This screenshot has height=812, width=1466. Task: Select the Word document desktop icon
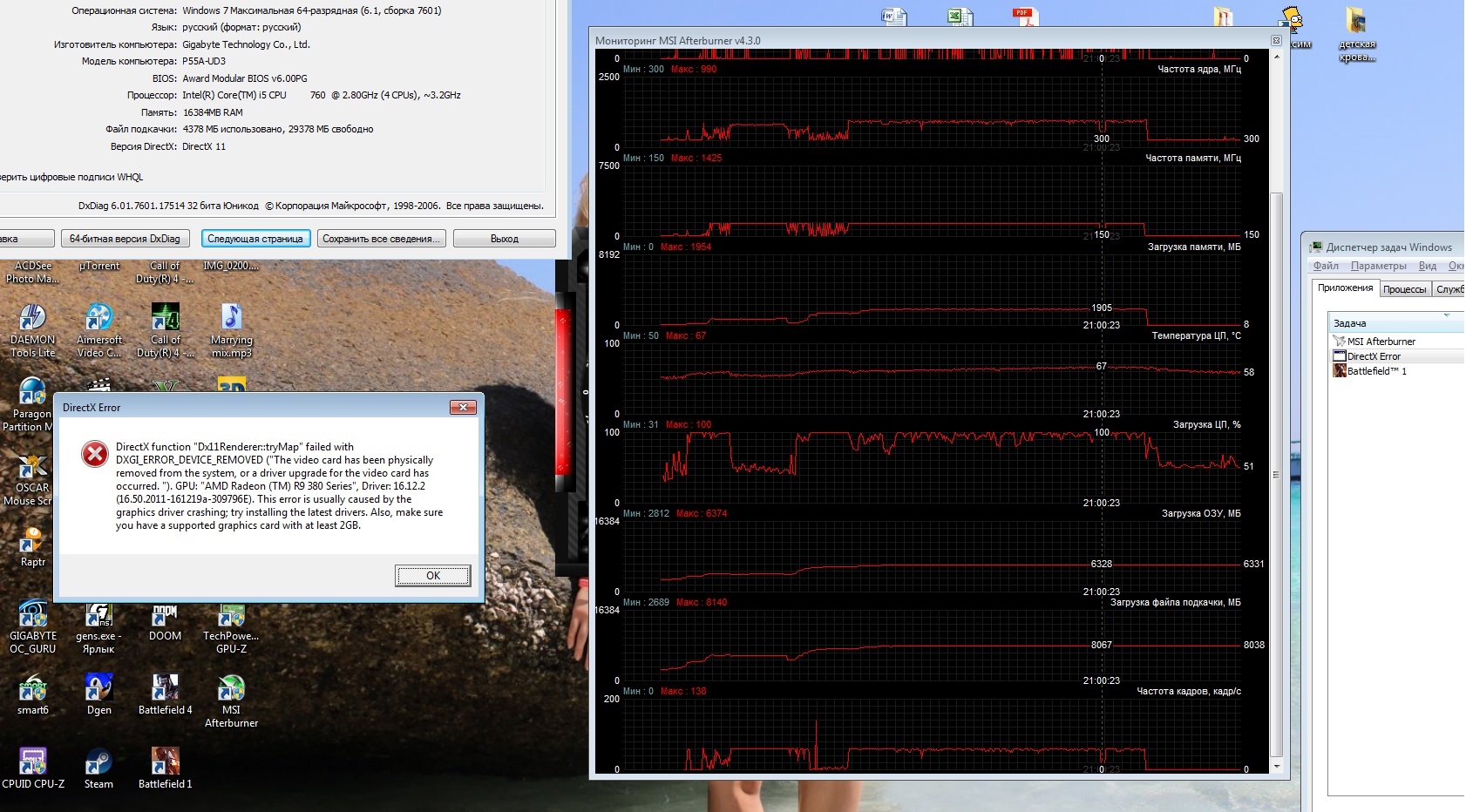[x=894, y=16]
